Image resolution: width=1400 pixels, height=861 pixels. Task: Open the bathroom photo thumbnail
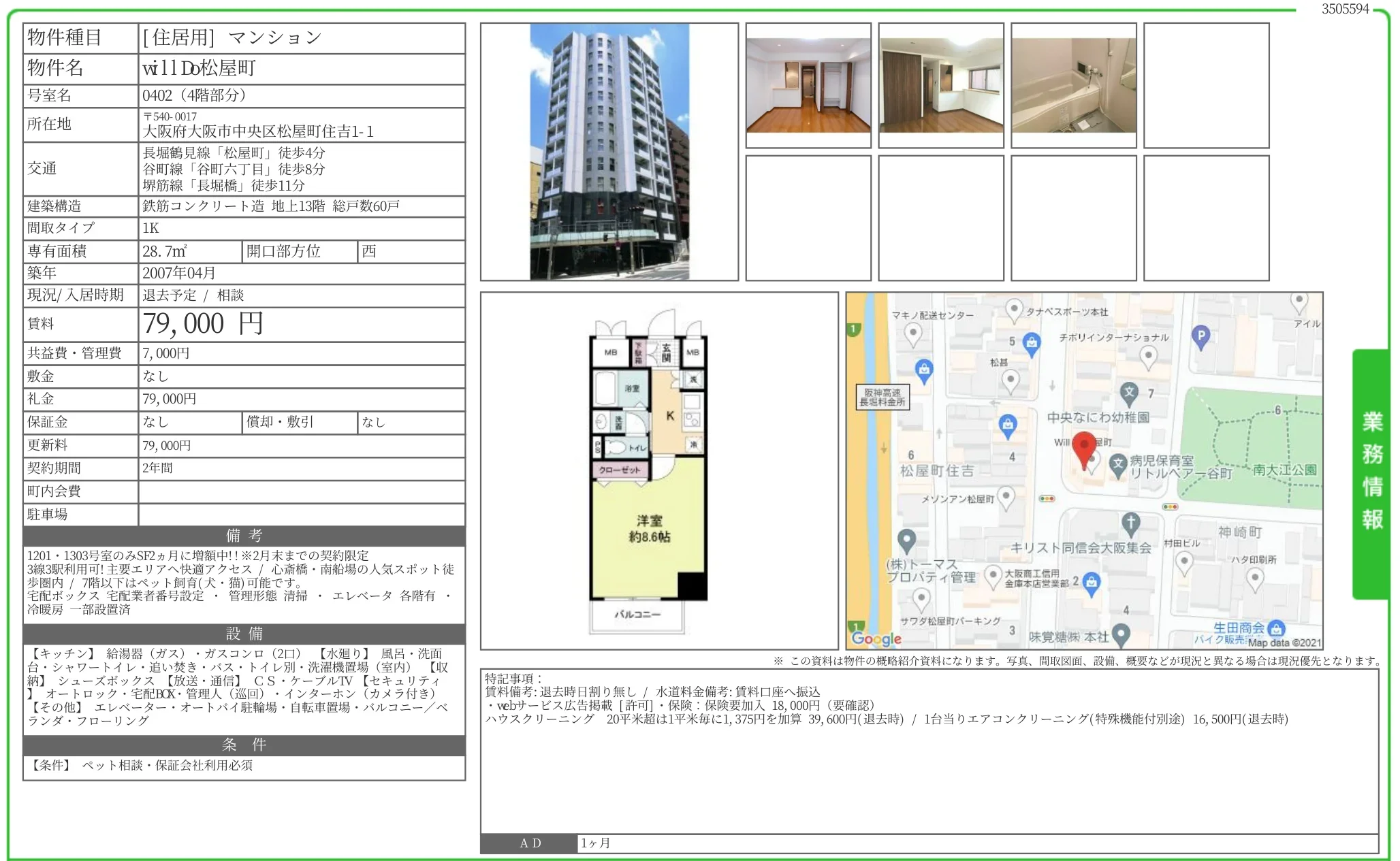[x=1075, y=82]
